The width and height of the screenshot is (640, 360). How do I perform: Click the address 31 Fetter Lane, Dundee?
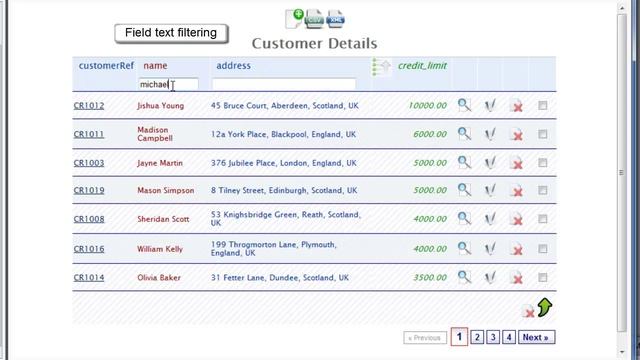pos(280,278)
